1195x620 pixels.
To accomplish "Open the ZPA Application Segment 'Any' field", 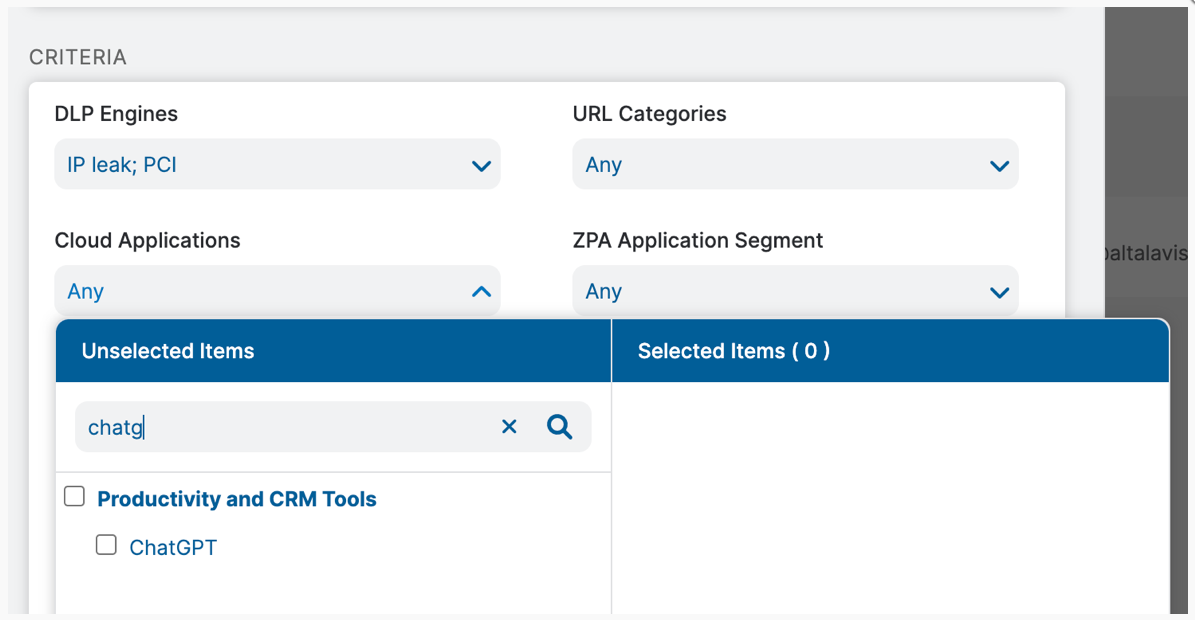I will [780, 291].
